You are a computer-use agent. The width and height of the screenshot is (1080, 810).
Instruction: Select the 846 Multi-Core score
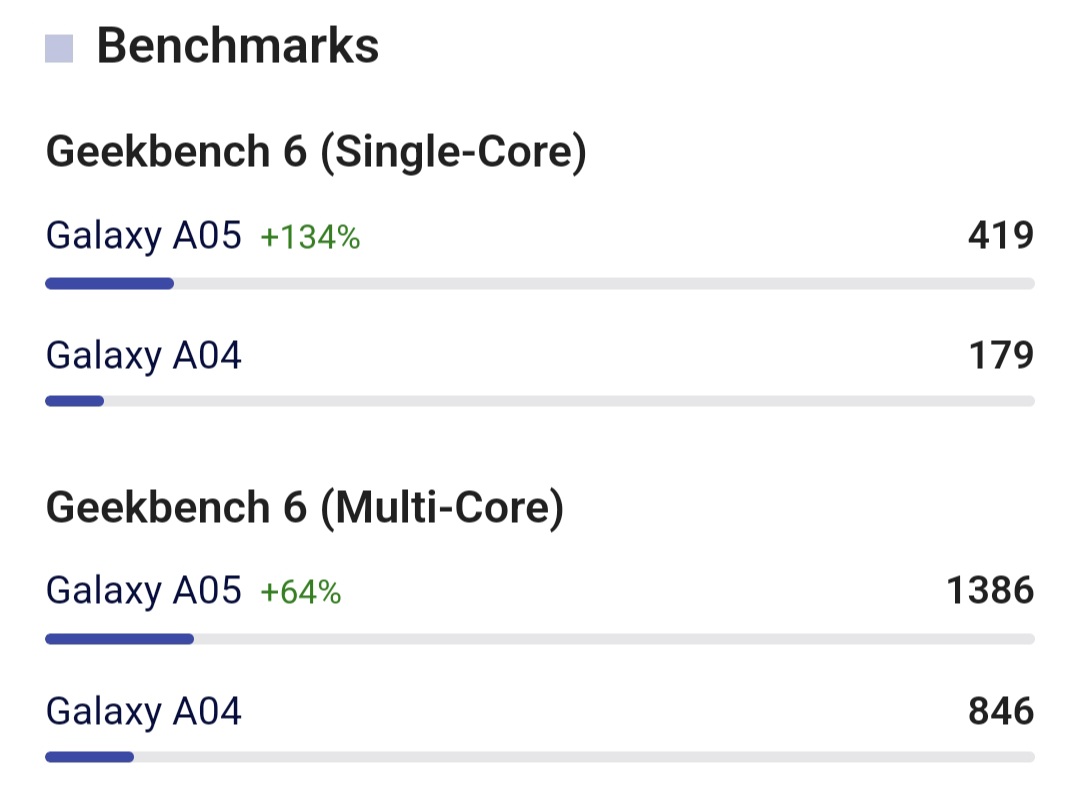pos(1001,711)
